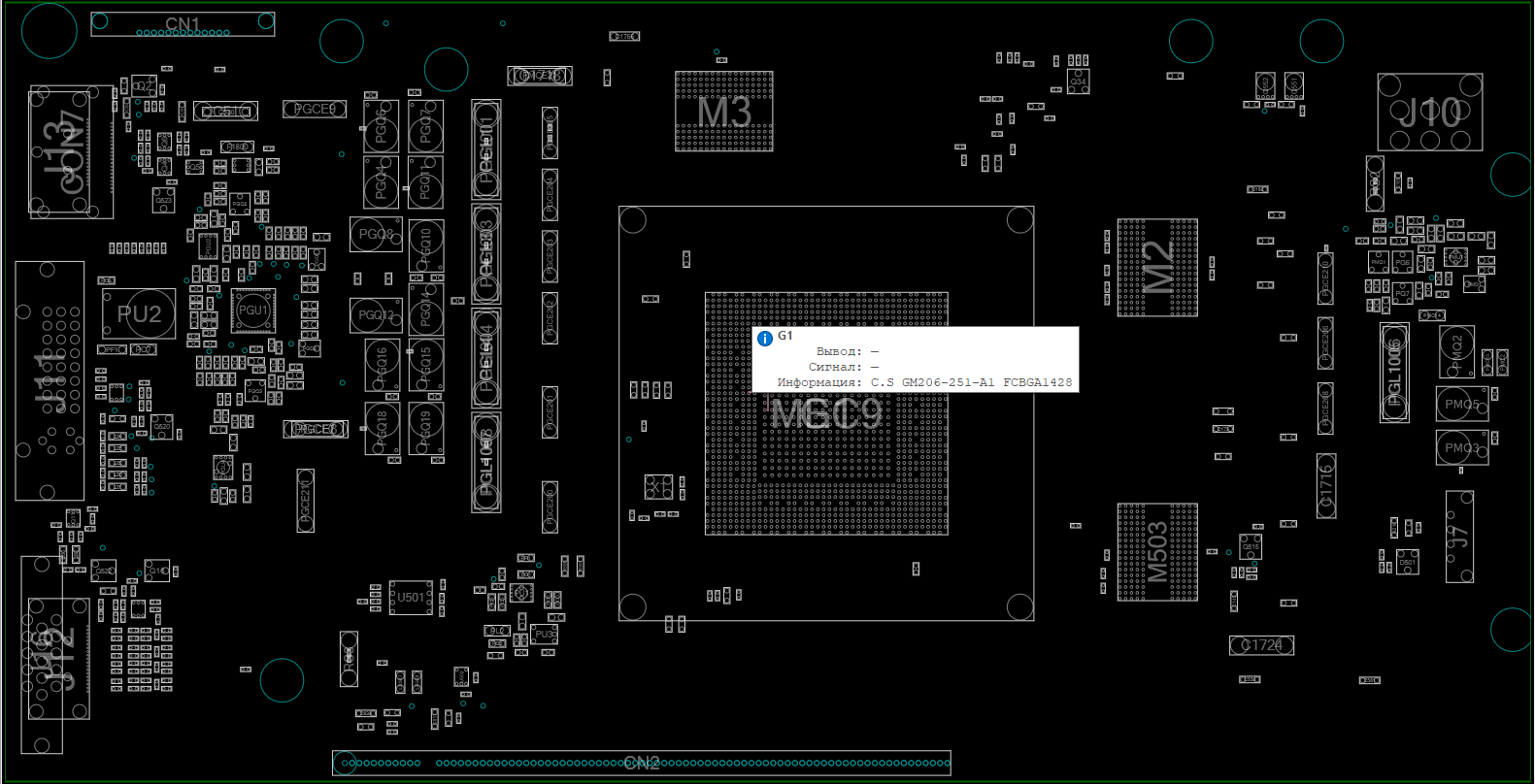Select the CN2 edge connector at bottom
The image size is (1535, 784).
[x=641, y=763]
